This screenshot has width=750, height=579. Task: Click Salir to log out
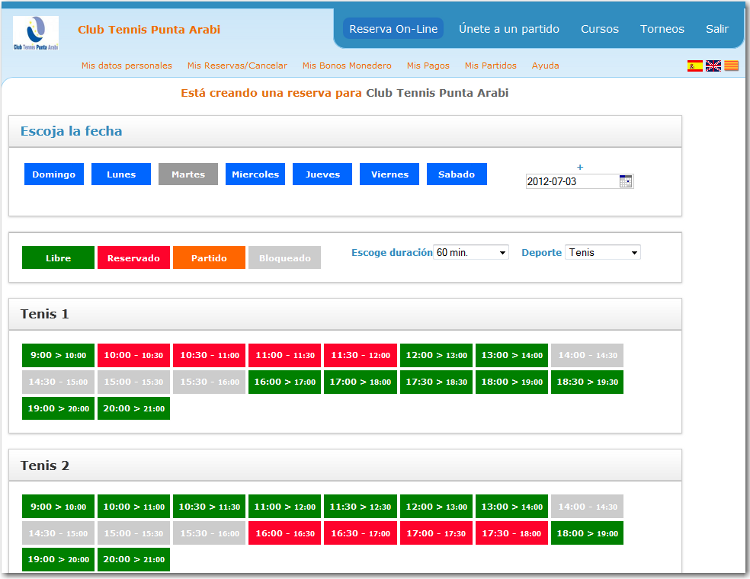717,29
